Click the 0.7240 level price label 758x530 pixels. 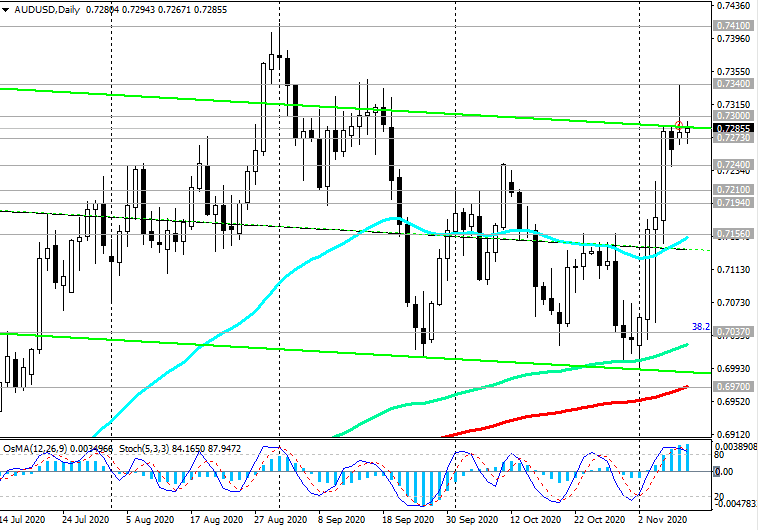point(733,164)
